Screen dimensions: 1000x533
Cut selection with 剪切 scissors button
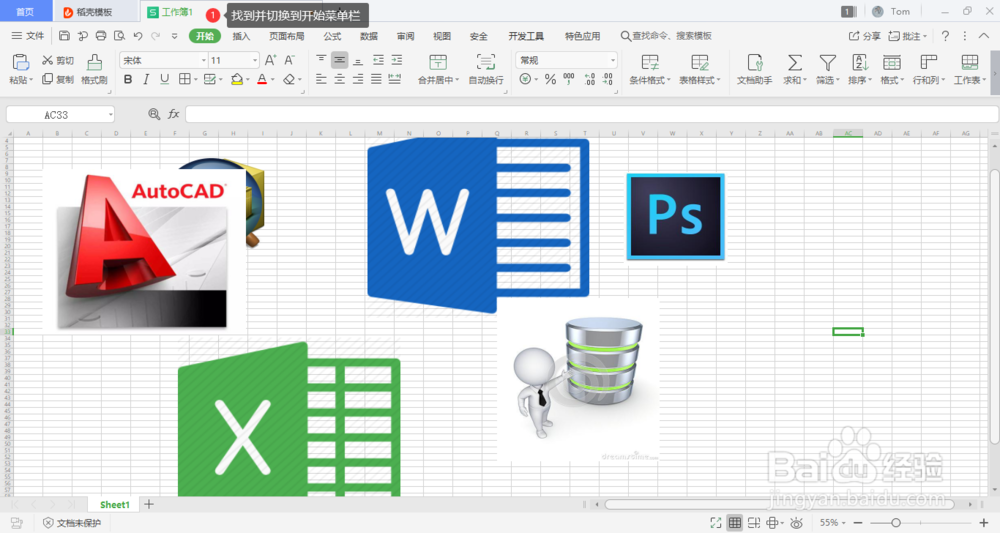click(57, 61)
